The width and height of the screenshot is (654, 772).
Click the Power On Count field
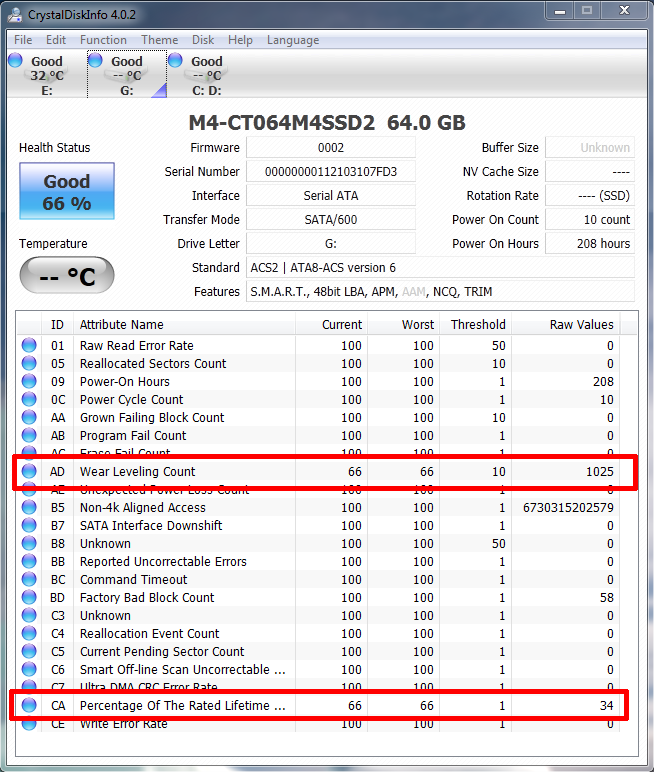[590, 220]
